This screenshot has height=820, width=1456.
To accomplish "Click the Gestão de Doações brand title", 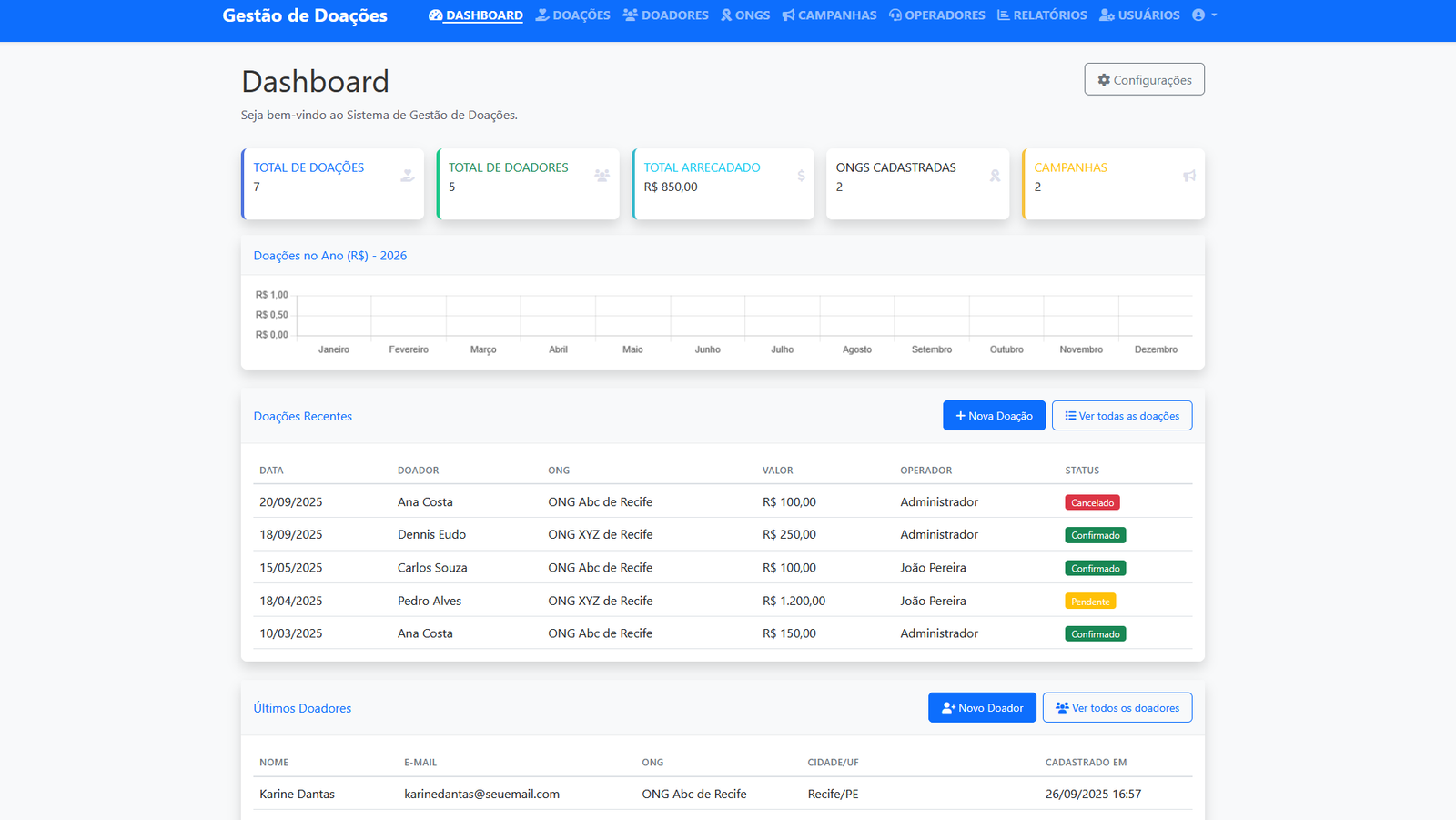I will [304, 15].
